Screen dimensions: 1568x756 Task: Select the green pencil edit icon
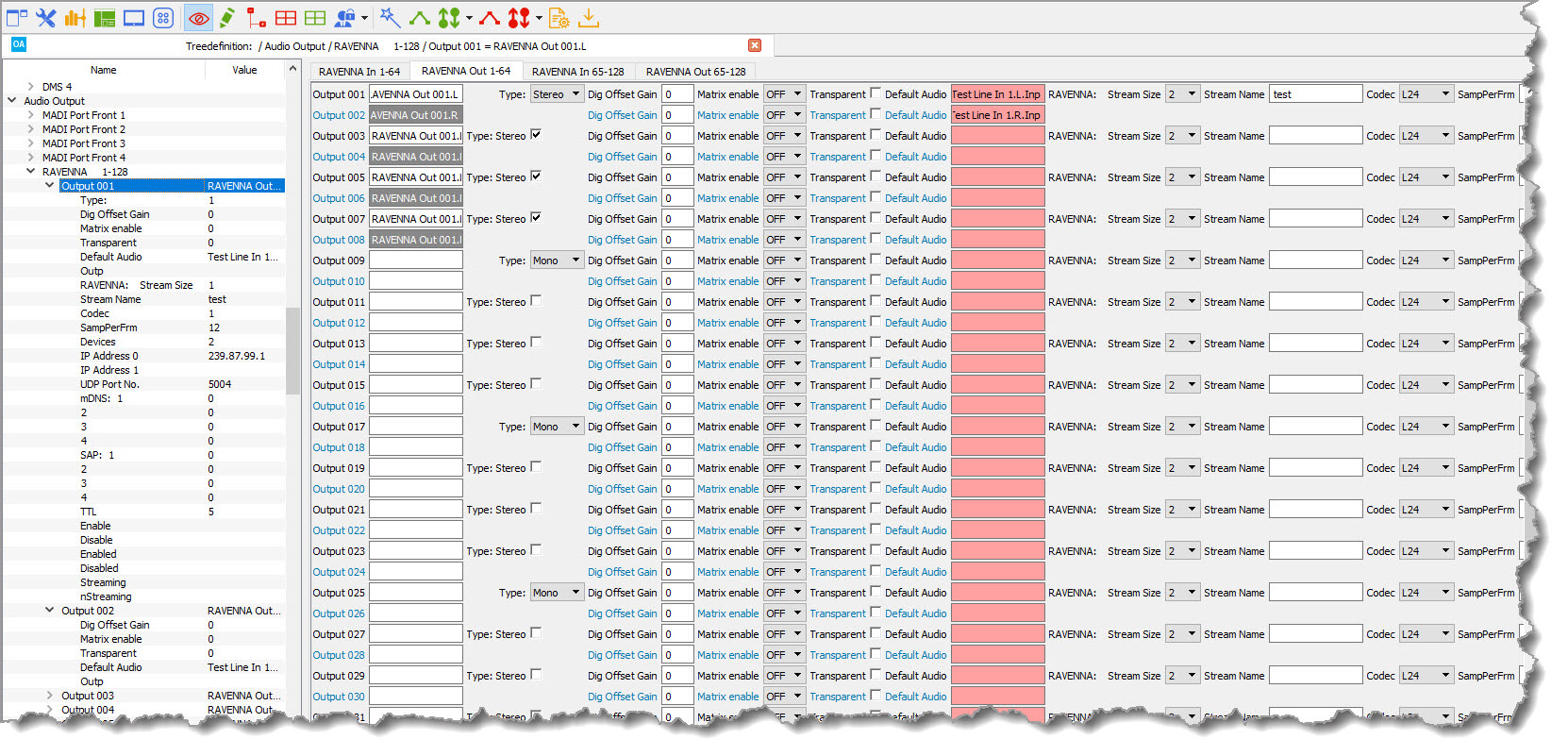pyautogui.click(x=227, y=18)
